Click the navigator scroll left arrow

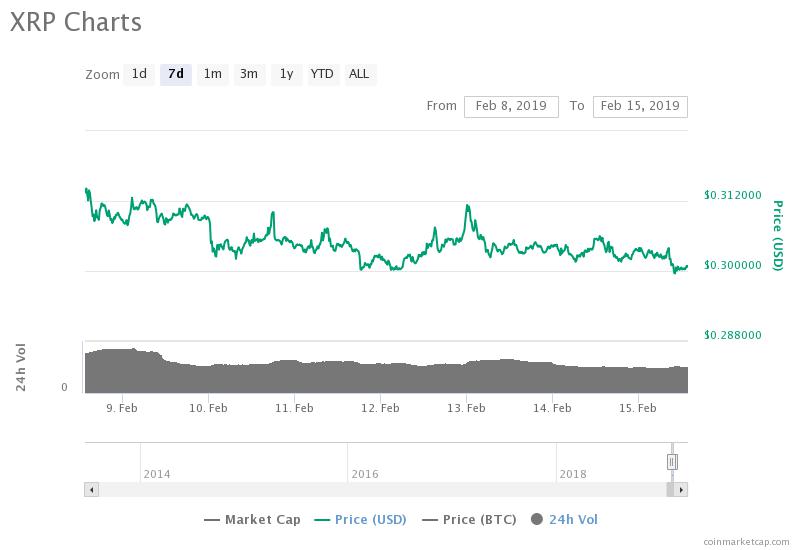point(91,490)
